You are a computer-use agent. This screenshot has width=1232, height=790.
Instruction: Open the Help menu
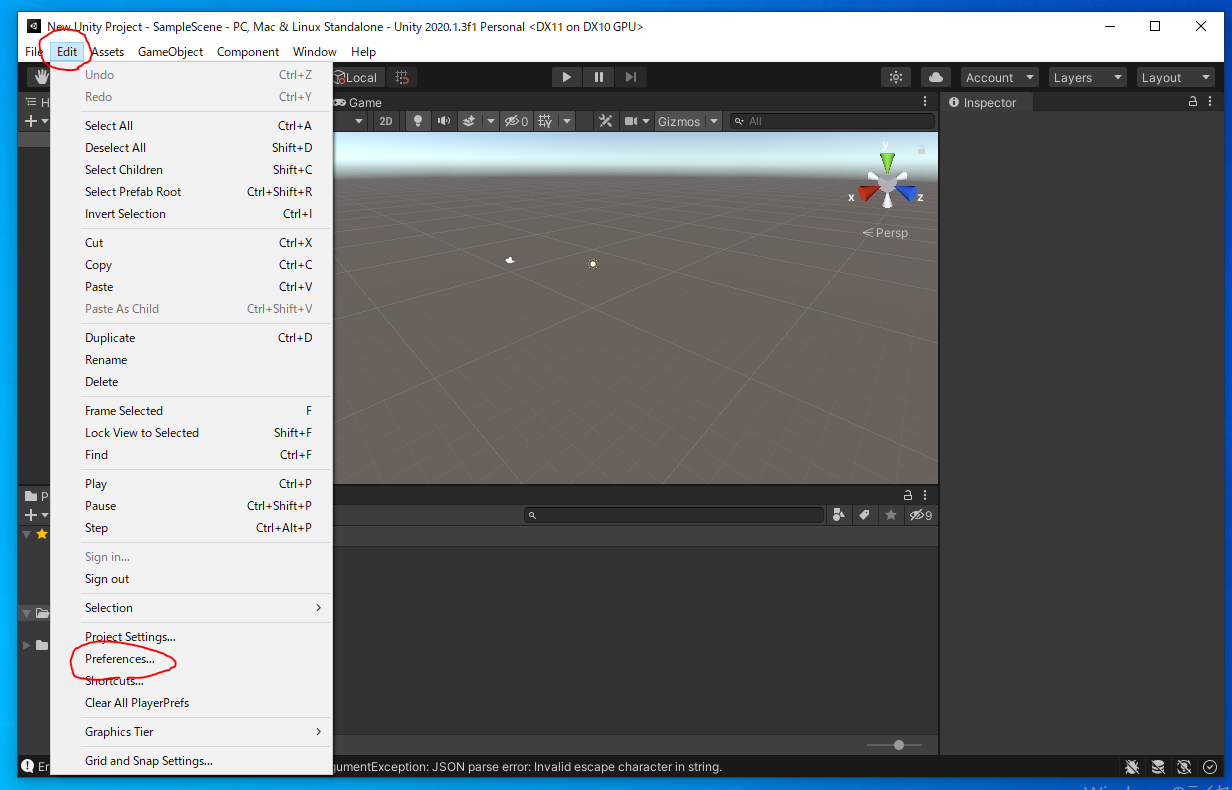pos(363,52)
